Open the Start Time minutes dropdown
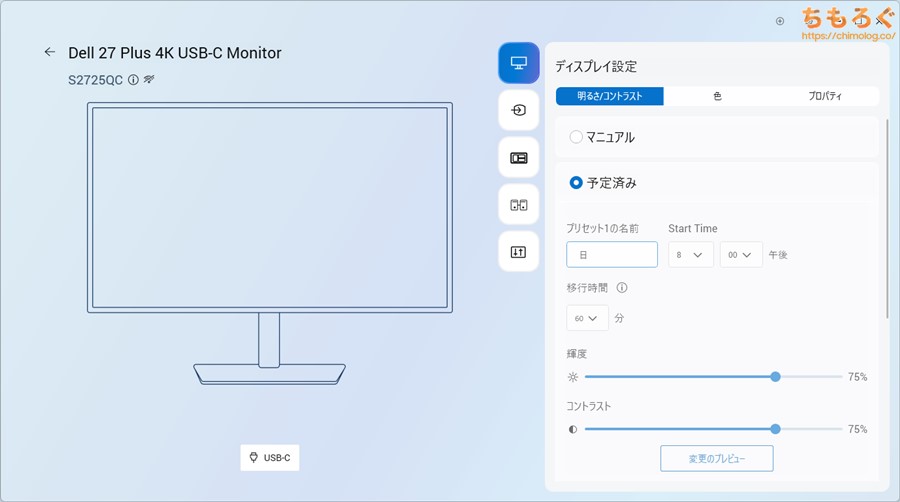Screen dimensions: 900x502 [741, 255]
